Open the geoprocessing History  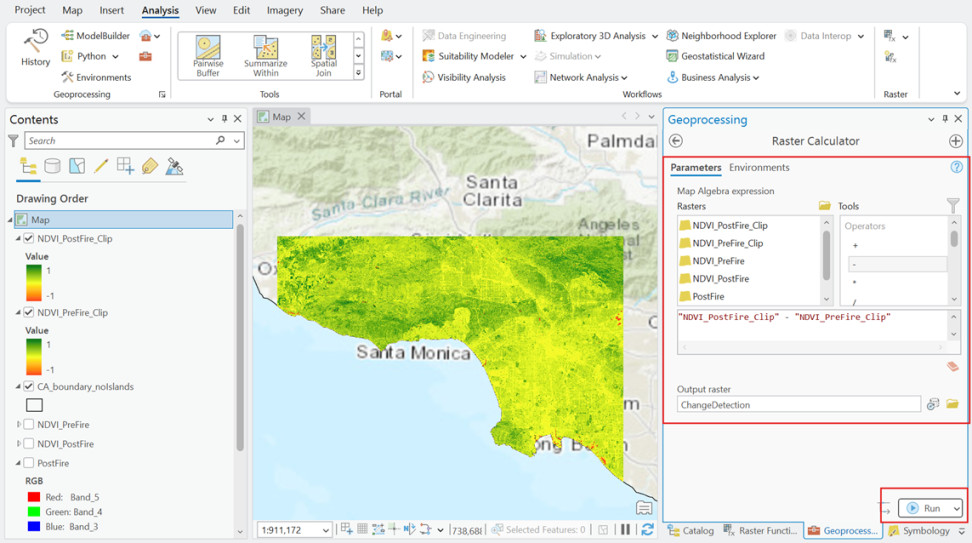pos(35,48)
